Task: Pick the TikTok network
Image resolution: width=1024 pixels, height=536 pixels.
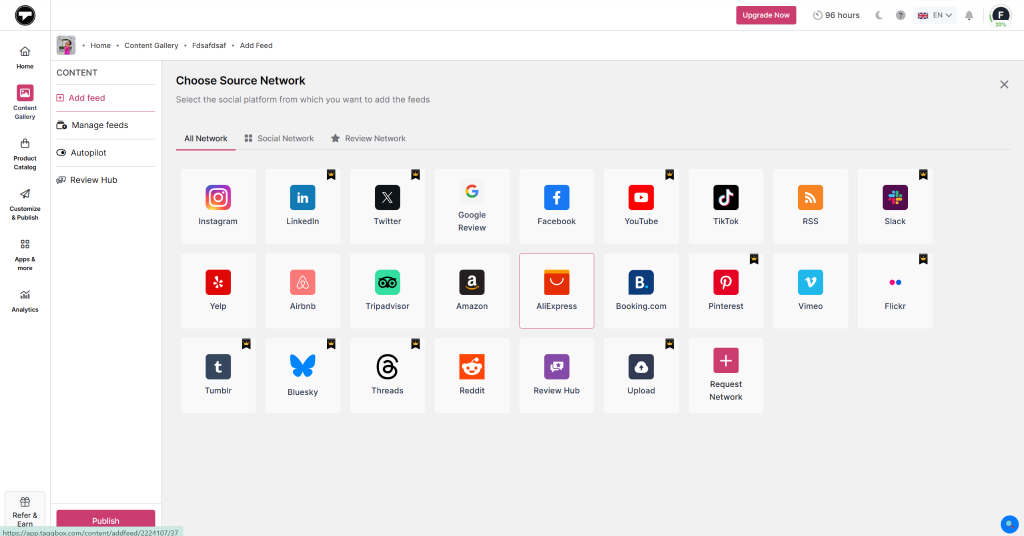Action: [x=726, y=206]
